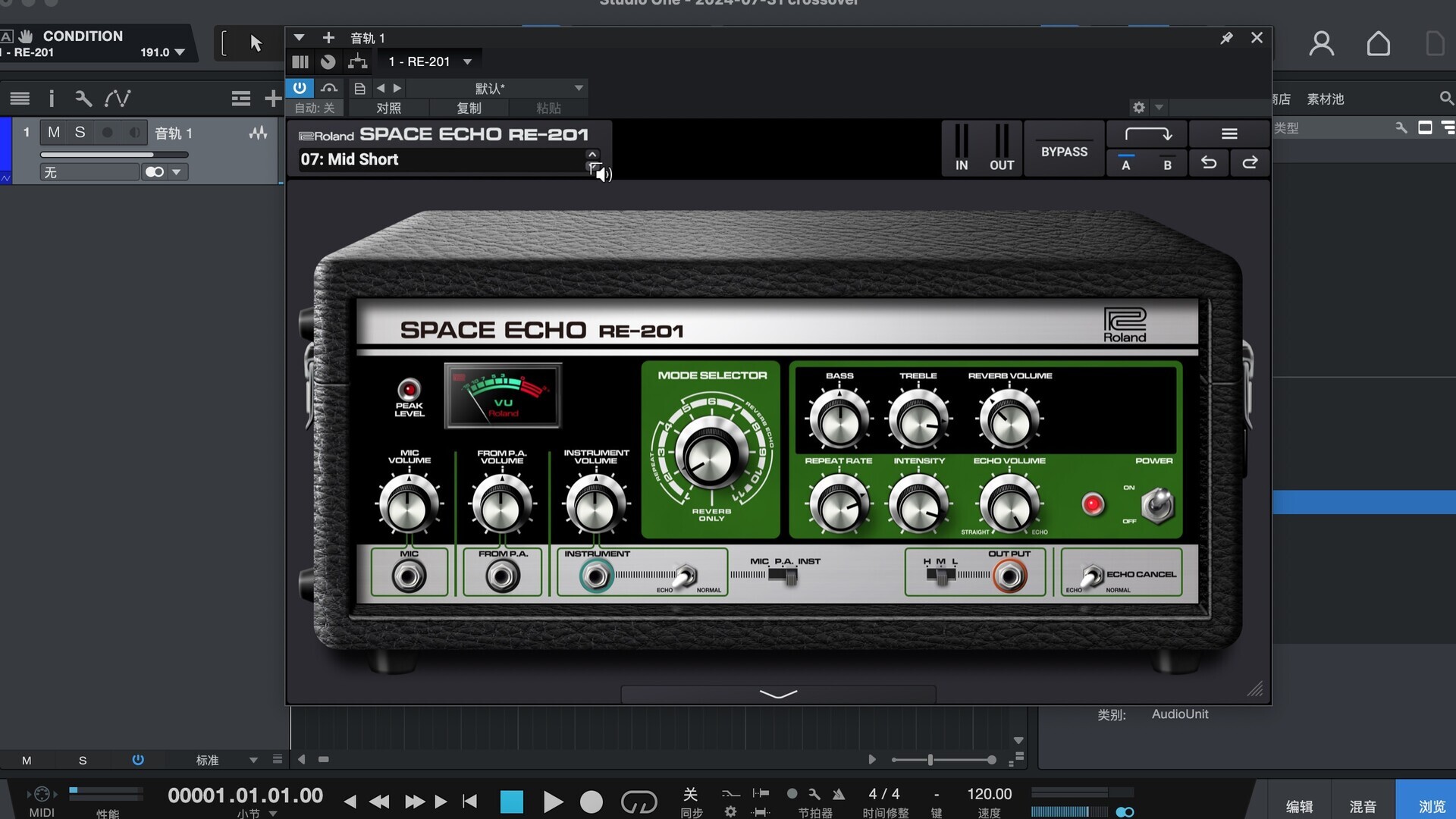Mute track 1 with M button

(54, 133)
